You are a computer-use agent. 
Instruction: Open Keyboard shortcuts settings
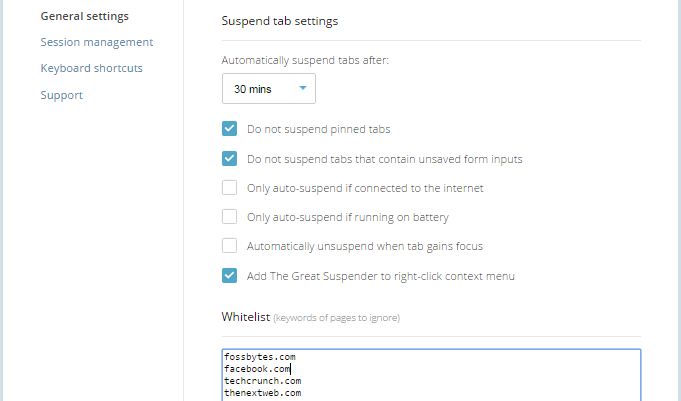tap(91, 68)
